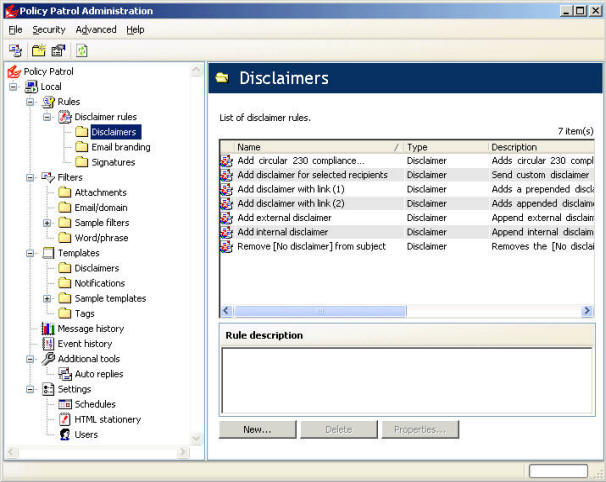The width and height of the screenshot is (606, 482).
Task: Select 'Add disclaimer with link (1)' row
Action: pos(407,189)
